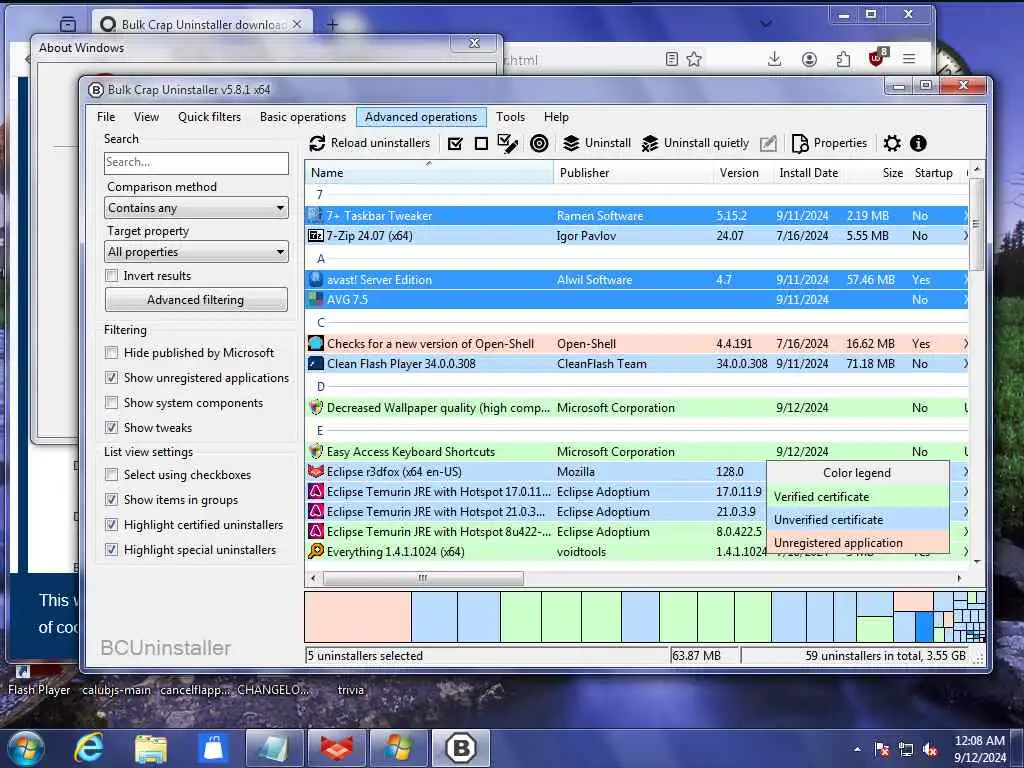Click the Select all checked-box toolbar icon
Screen dimensions: 1024x768
(x=455, y=143)
